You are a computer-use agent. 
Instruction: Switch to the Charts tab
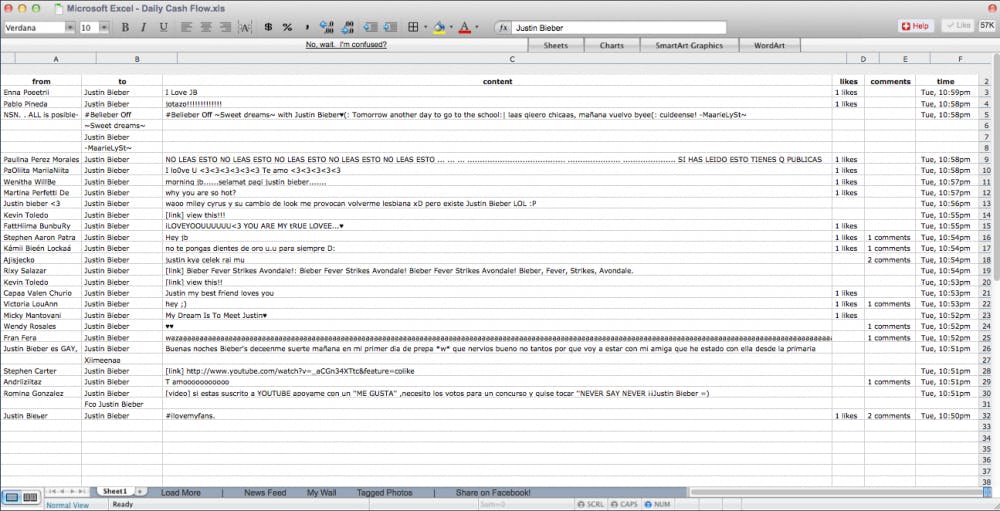(x=611, y=45)
